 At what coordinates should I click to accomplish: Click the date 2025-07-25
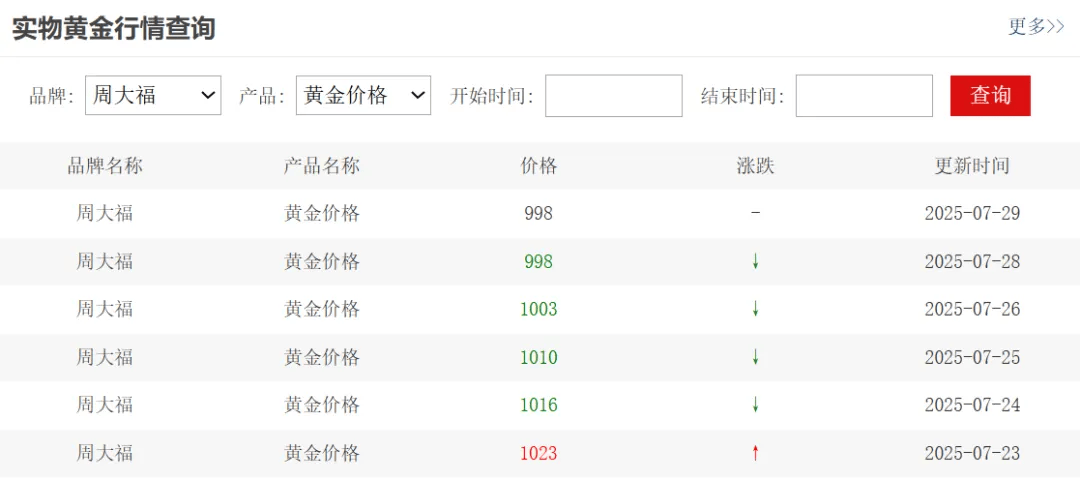[972, 357]
